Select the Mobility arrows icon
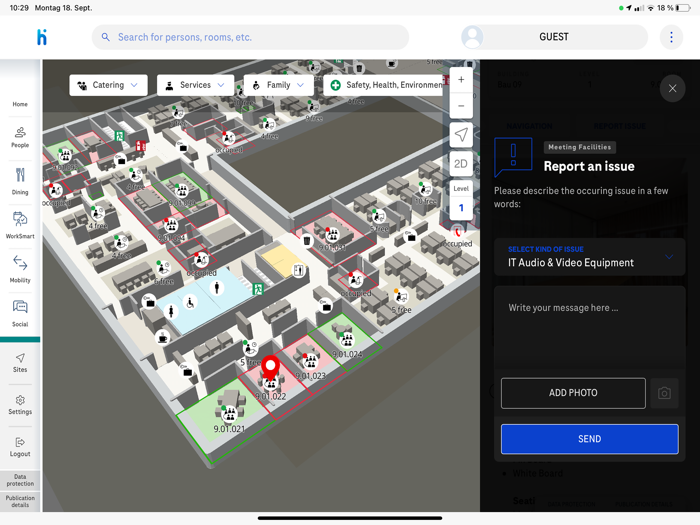The width and height of the screenshot is (700, 525). 20,263
